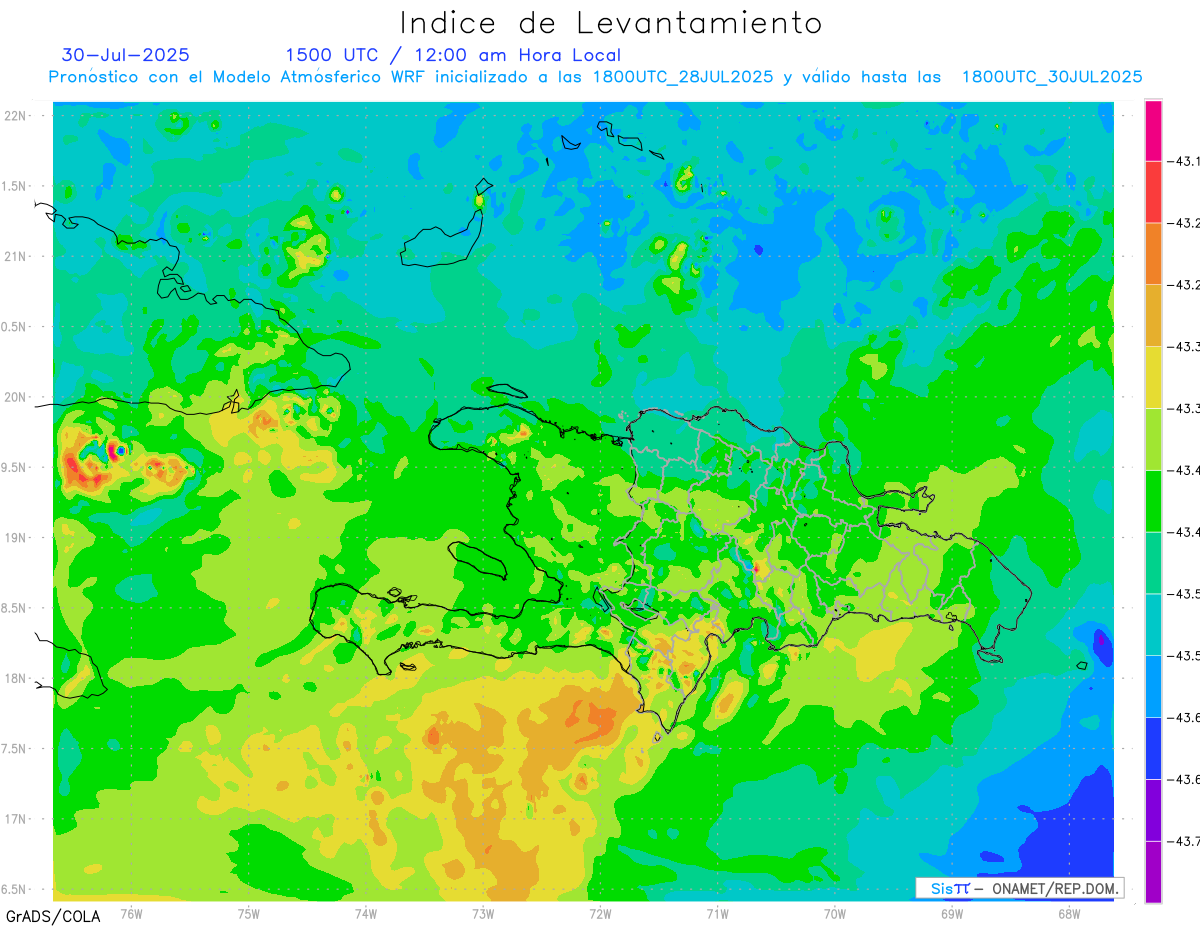Click the date '30-Jul-2025' in the header
The height and width of the screenshot is (927, 1200).
pyautogui.click(x=125, y=55)
